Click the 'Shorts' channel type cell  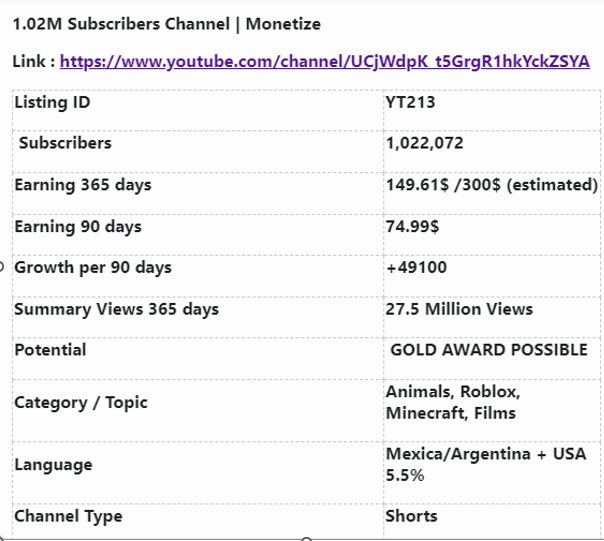(x=412, y=516)
